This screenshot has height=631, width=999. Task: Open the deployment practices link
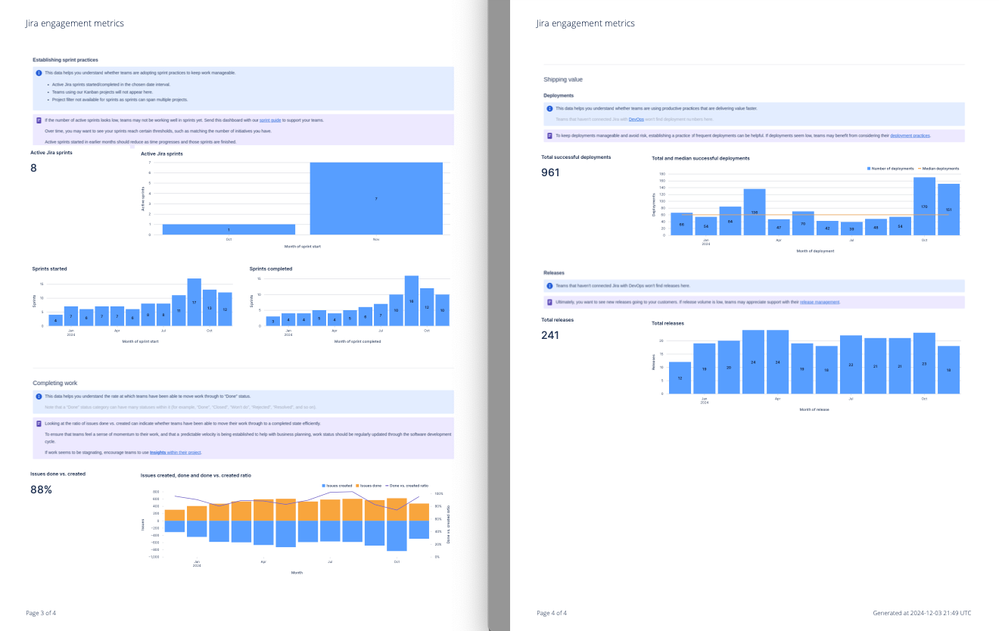(910, 136)
